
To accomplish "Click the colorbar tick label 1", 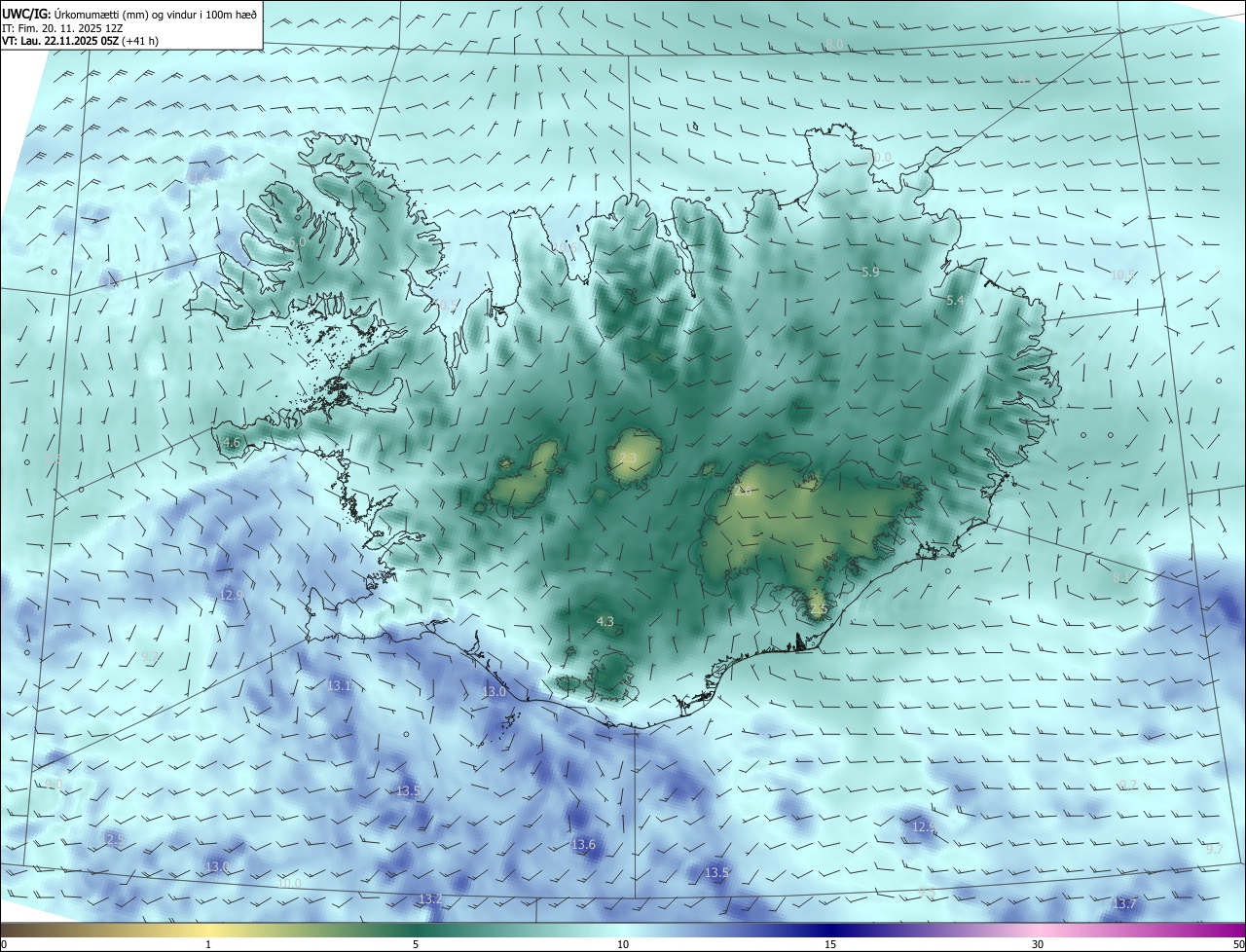I will pos(208,945).
